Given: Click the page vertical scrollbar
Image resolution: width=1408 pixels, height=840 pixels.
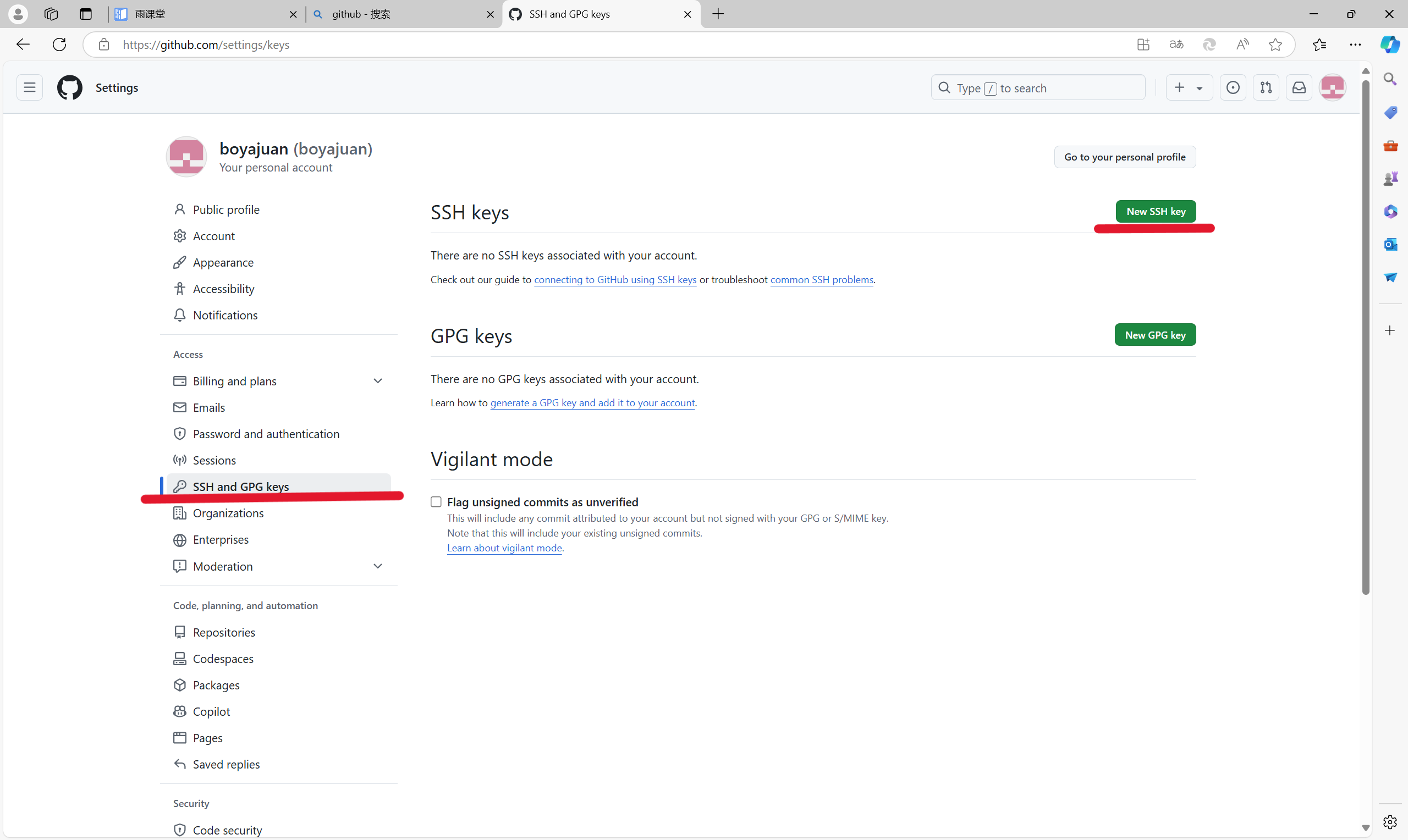Looking at the screenshot, I should pos(1366,340).
